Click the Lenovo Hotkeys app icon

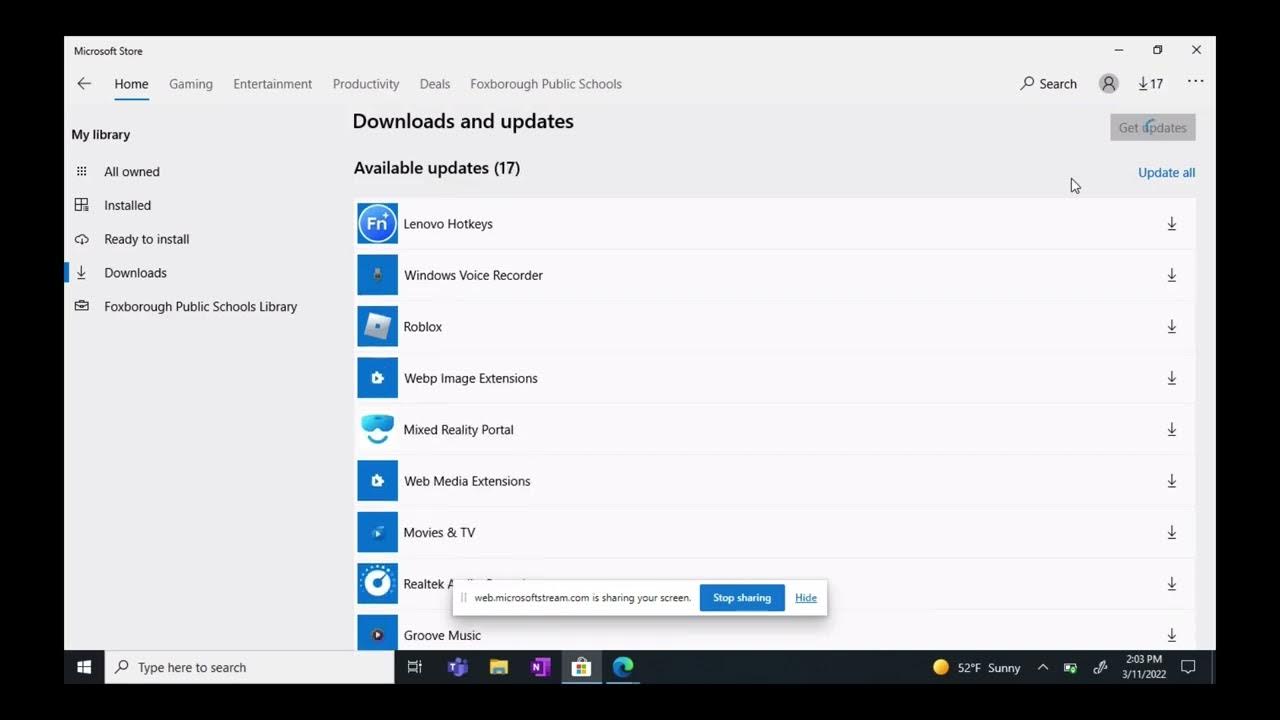pos(377,224)
